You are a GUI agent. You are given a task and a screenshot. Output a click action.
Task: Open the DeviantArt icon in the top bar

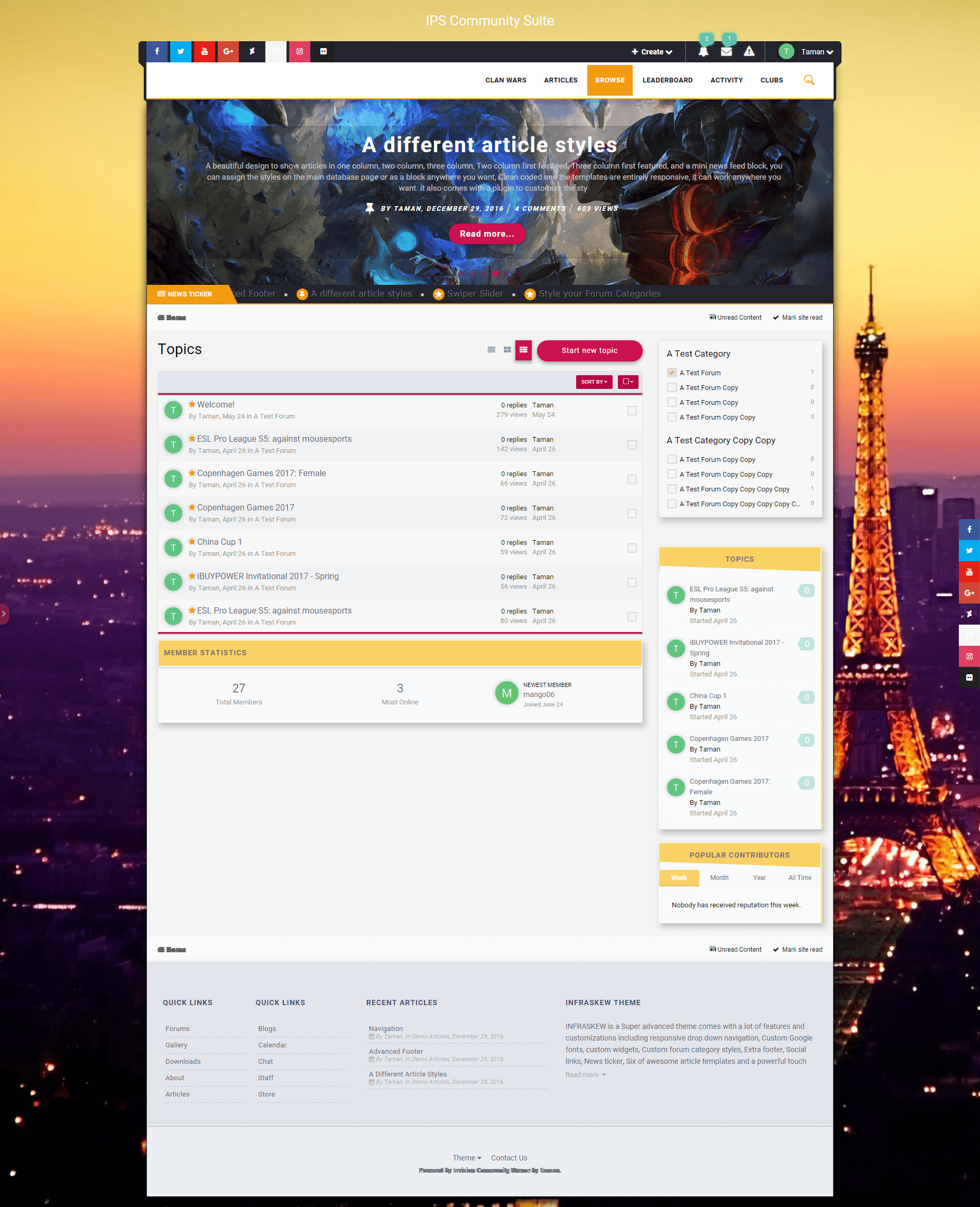point(252,51)
